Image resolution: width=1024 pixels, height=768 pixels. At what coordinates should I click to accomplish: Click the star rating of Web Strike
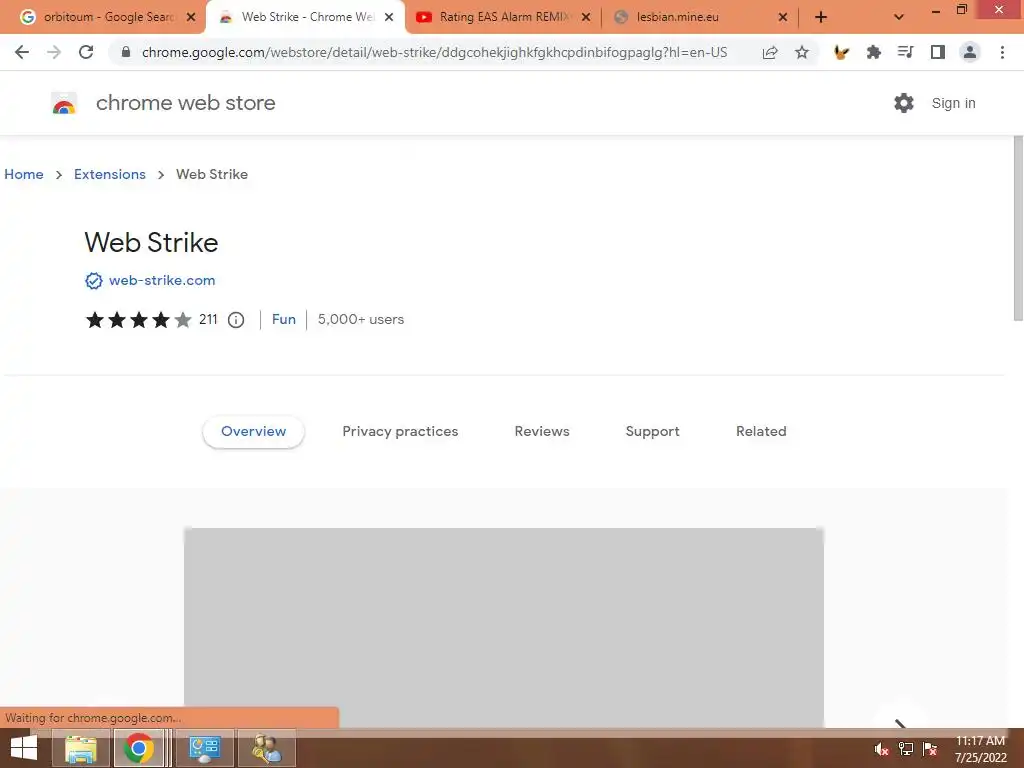[x=138, y=320]
